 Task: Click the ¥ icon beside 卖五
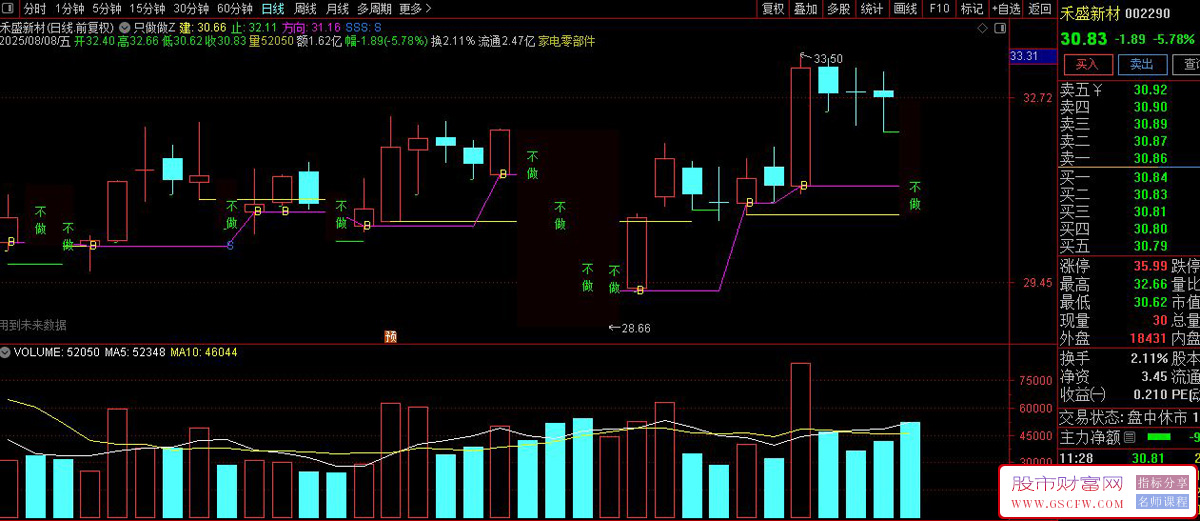click(x=1097, y=90)
